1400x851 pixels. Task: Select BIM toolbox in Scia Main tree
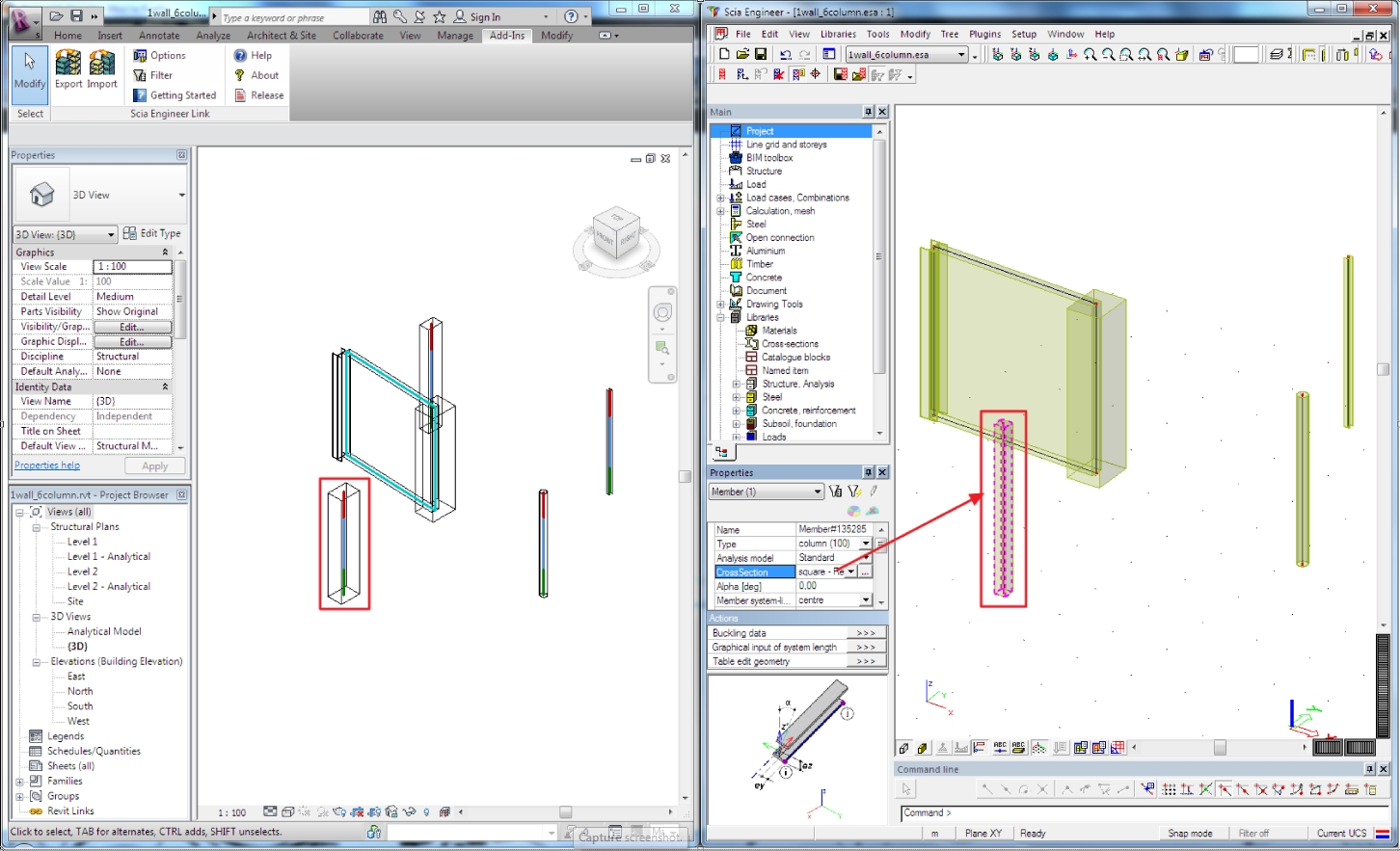(x=769, y=158)
